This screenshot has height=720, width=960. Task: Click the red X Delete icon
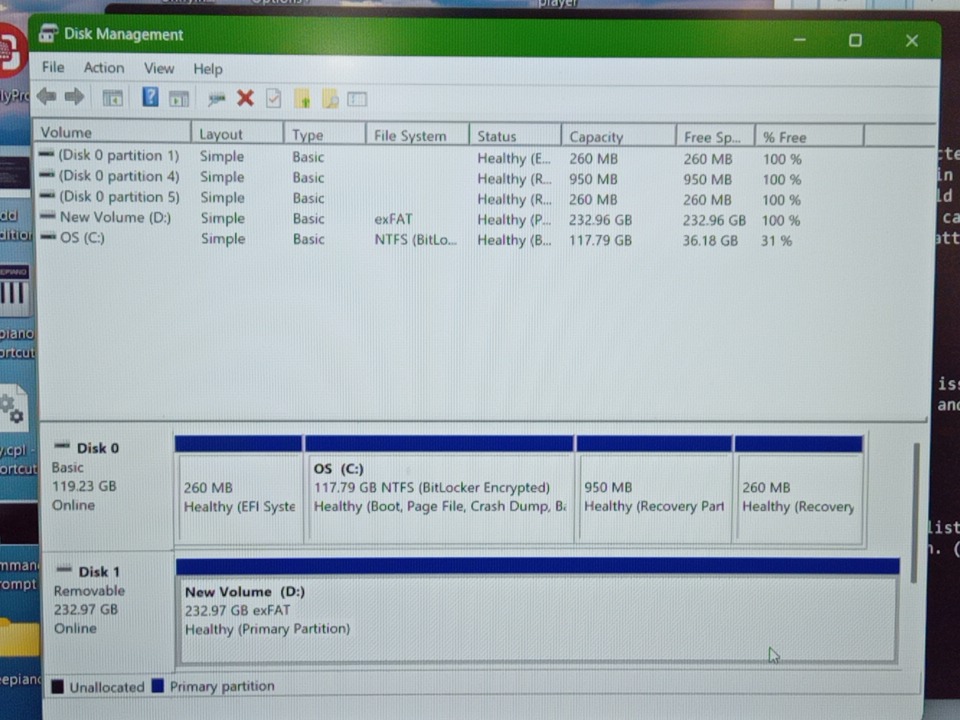point(246,98)
